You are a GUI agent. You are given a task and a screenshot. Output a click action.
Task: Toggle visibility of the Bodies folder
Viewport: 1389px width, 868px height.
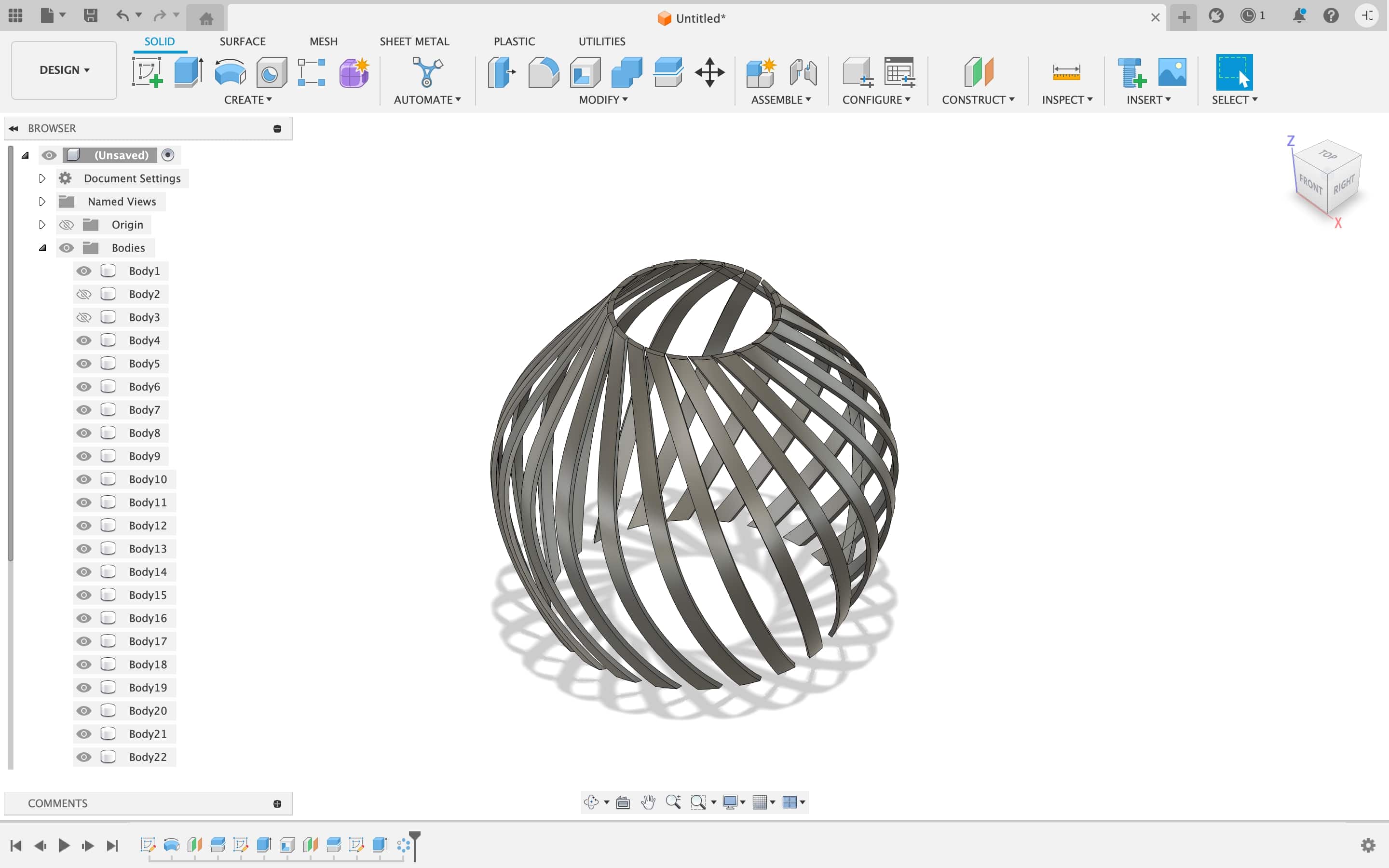coord(67,248)
